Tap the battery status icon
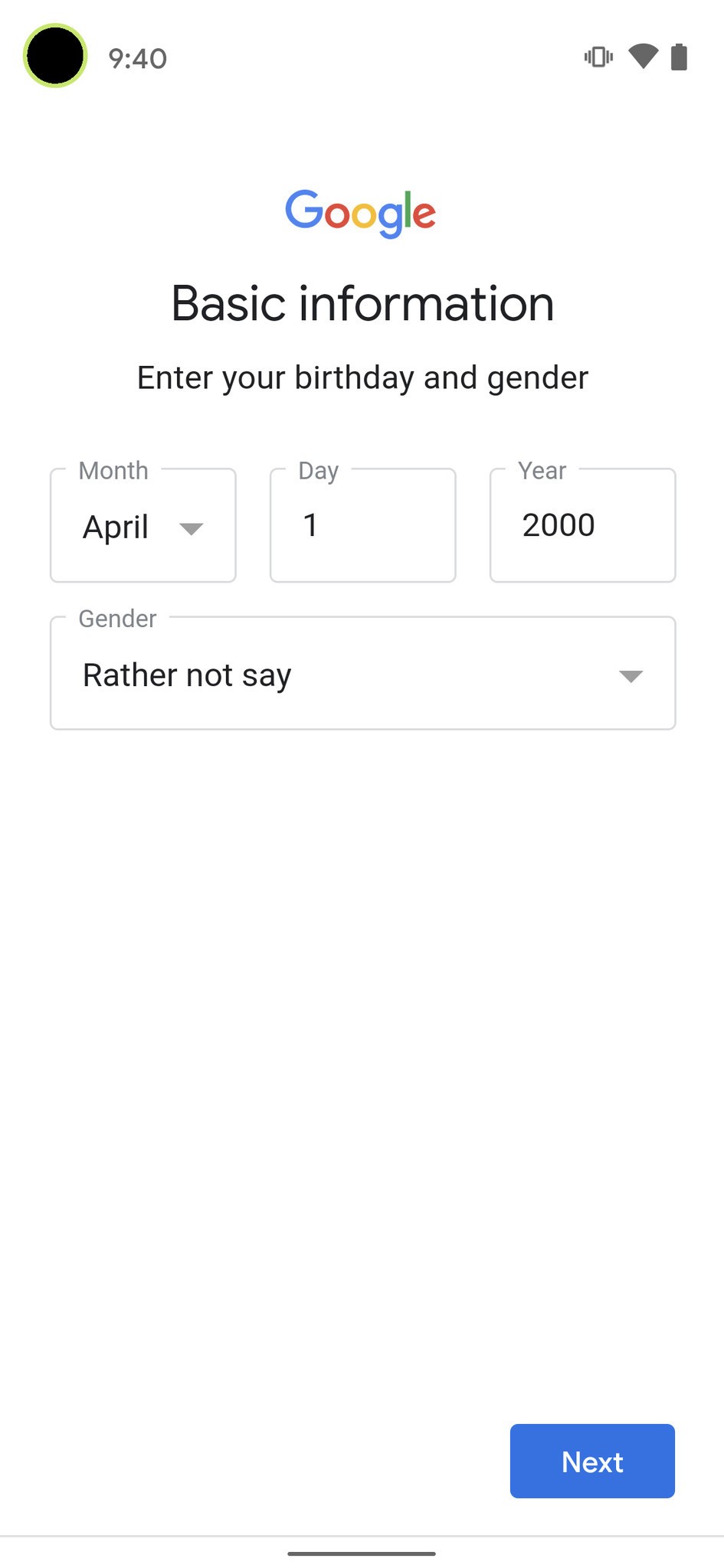Screen dimensions: 724x1568 (x=679, y=57)
